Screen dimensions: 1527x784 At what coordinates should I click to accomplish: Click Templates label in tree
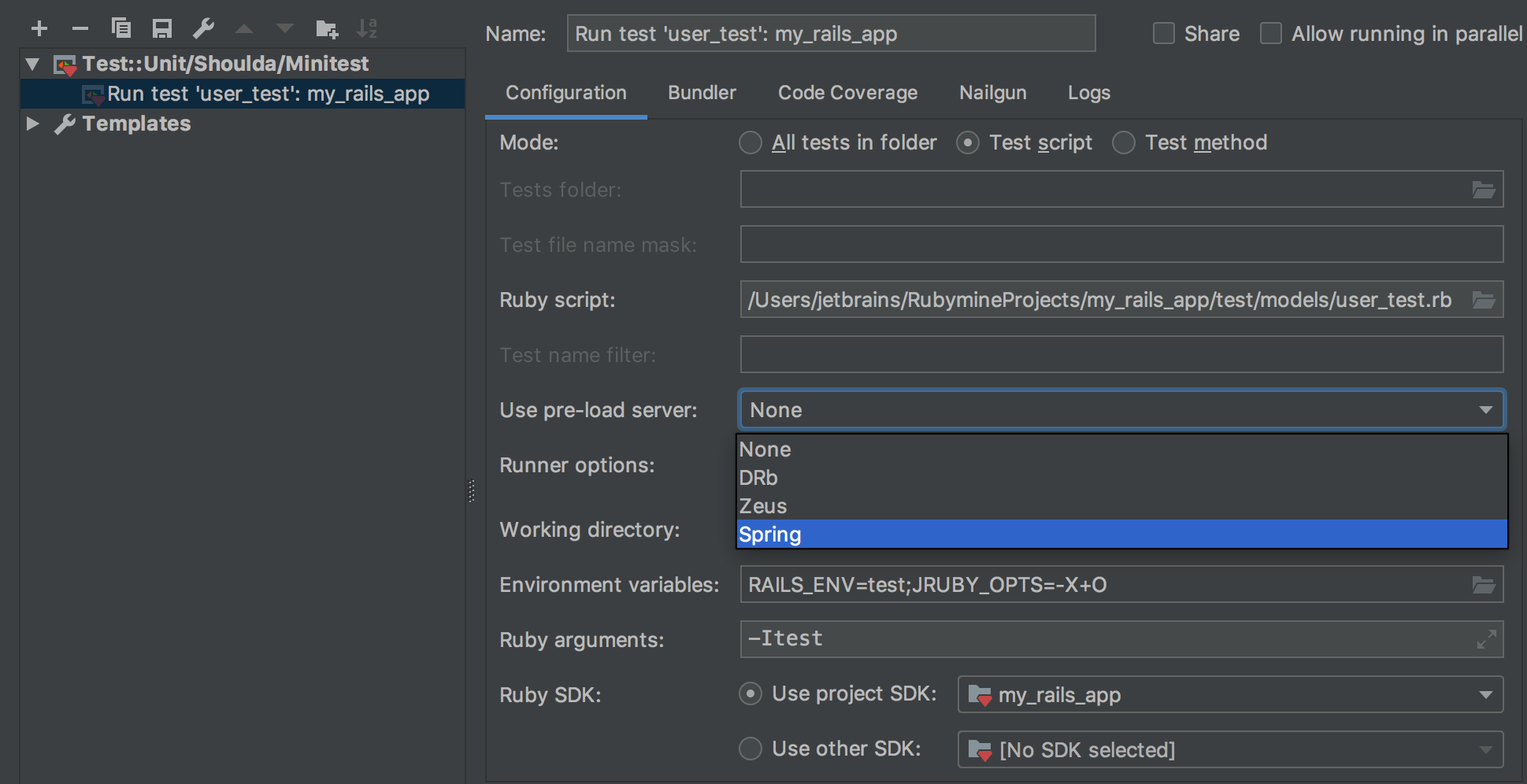[x=136, y=124]
